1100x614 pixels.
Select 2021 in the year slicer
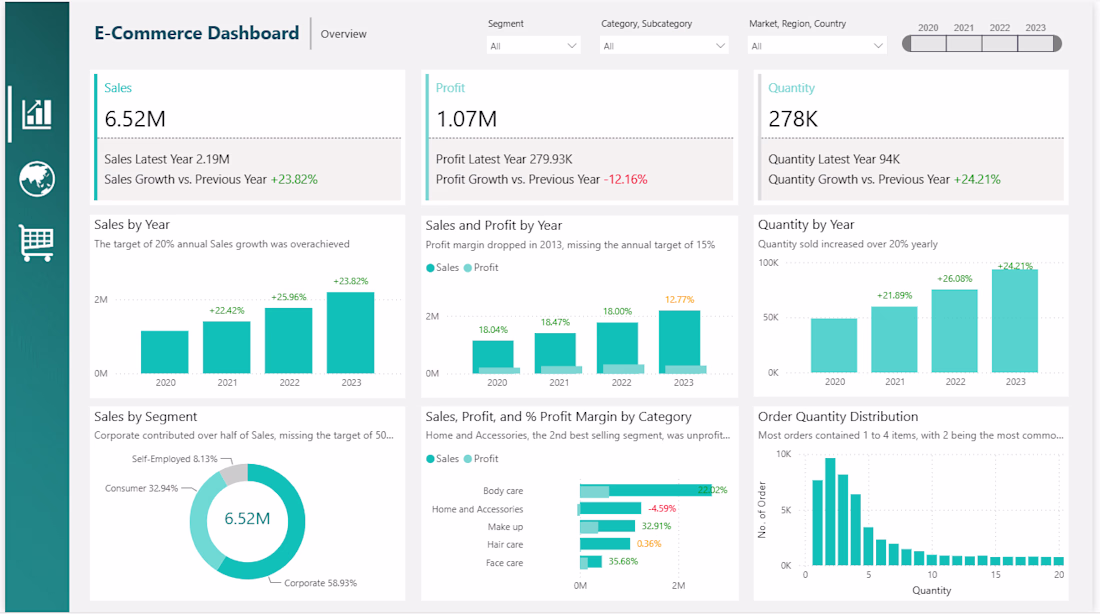coord(964,44)
